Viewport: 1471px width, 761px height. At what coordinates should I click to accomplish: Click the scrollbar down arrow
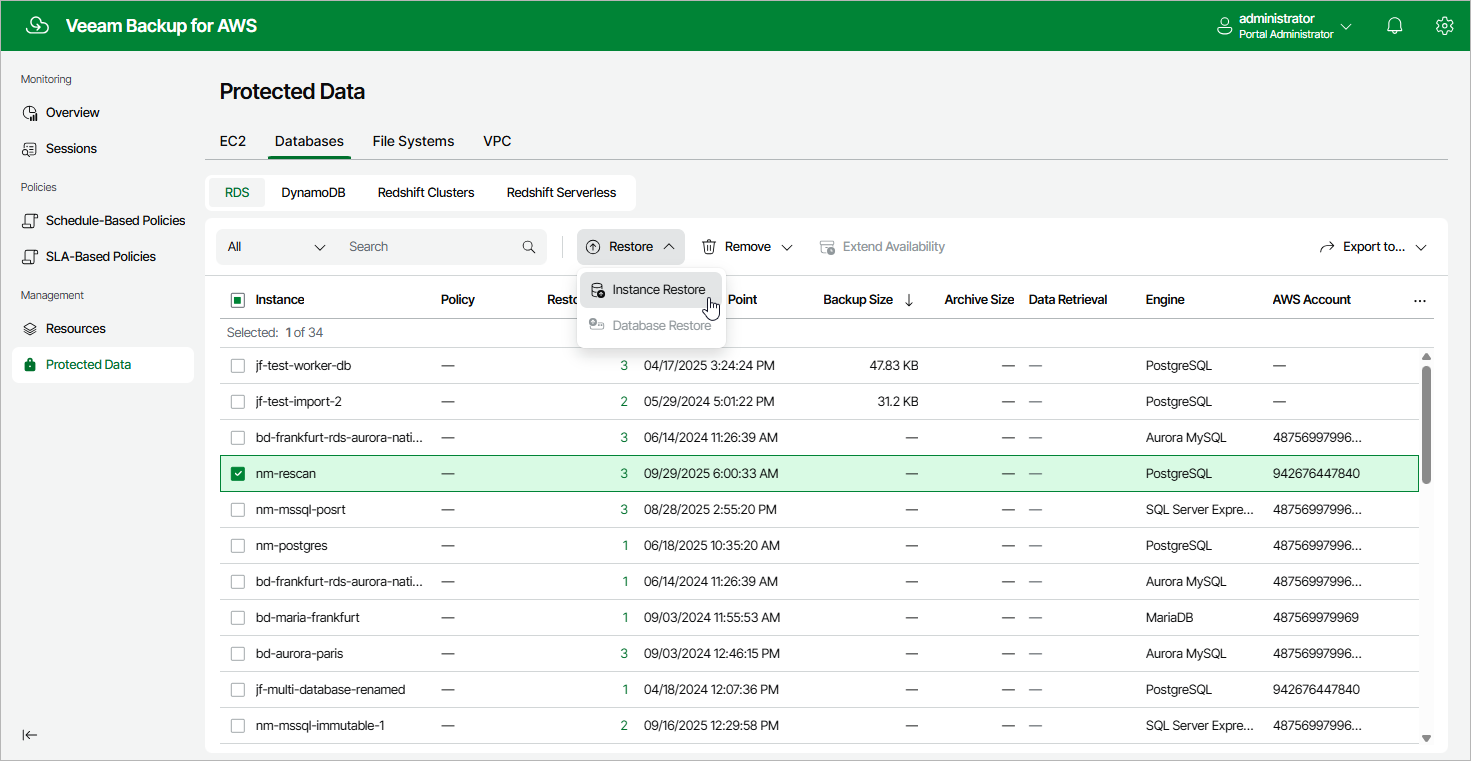coord(1426,739)
